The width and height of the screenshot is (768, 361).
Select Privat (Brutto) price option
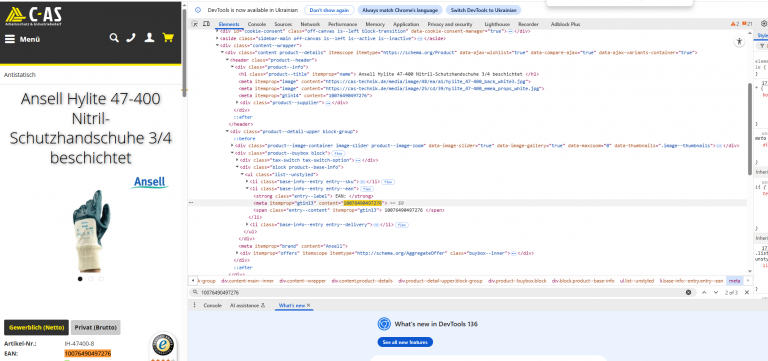[96, 327]
